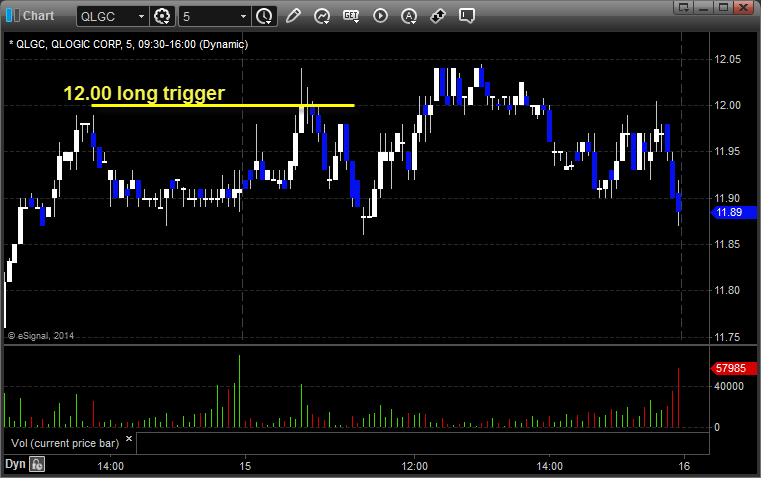Select the yellow 12.00 trigger line
The width and height of the screenshot is (761, 478).
point(223,105)
